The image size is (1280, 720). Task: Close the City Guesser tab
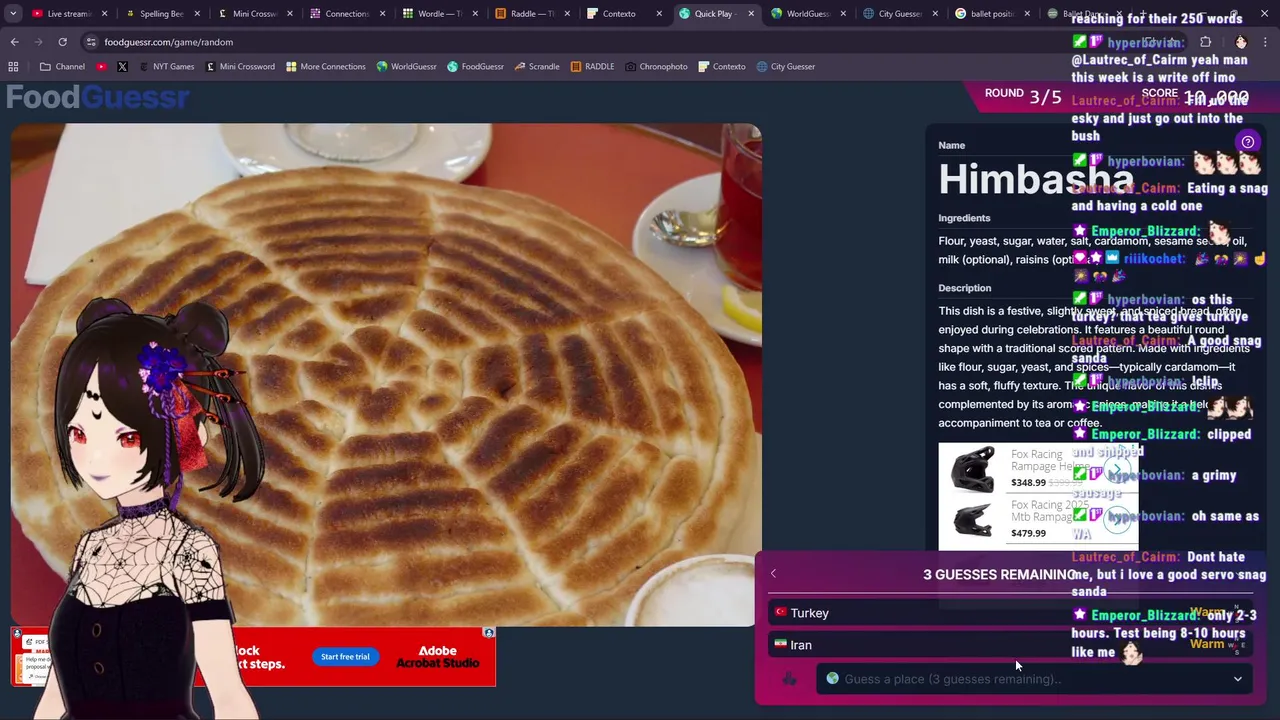pos(935,14)
